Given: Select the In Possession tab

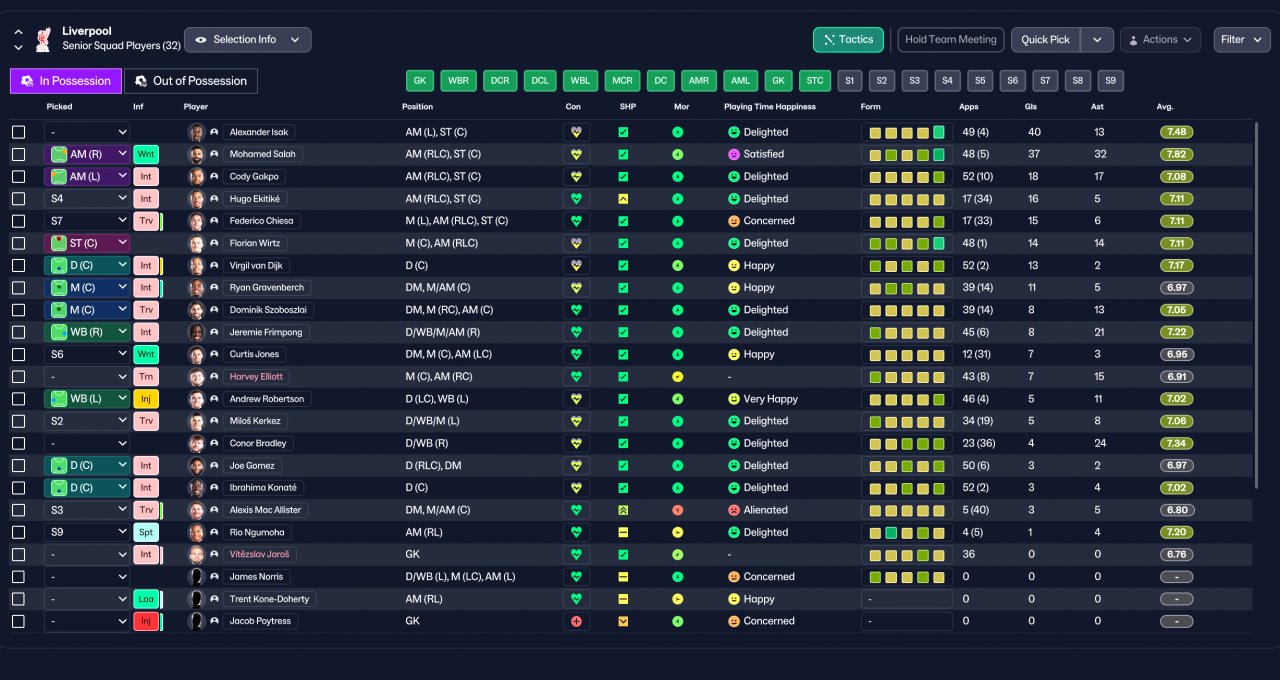Looking at the screenshot, I should tap(66, 81).
